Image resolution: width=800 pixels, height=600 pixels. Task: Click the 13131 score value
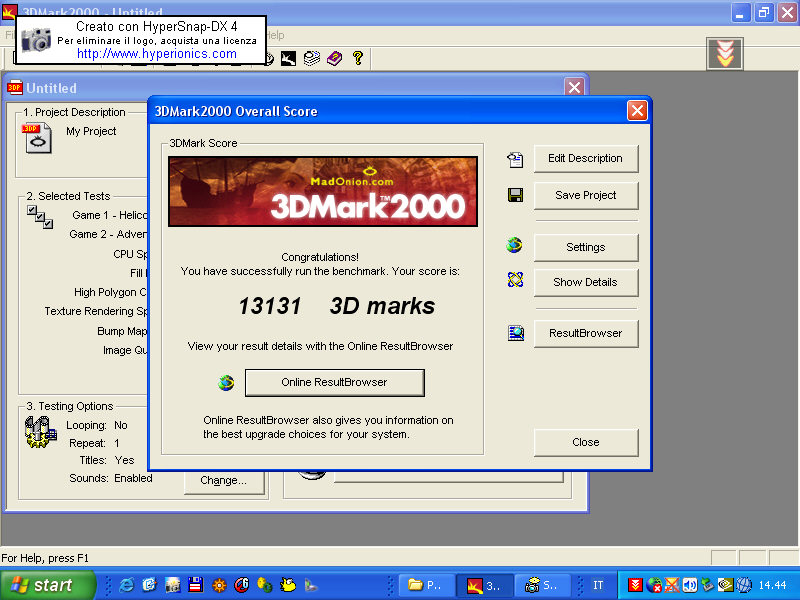coord(270,306)
